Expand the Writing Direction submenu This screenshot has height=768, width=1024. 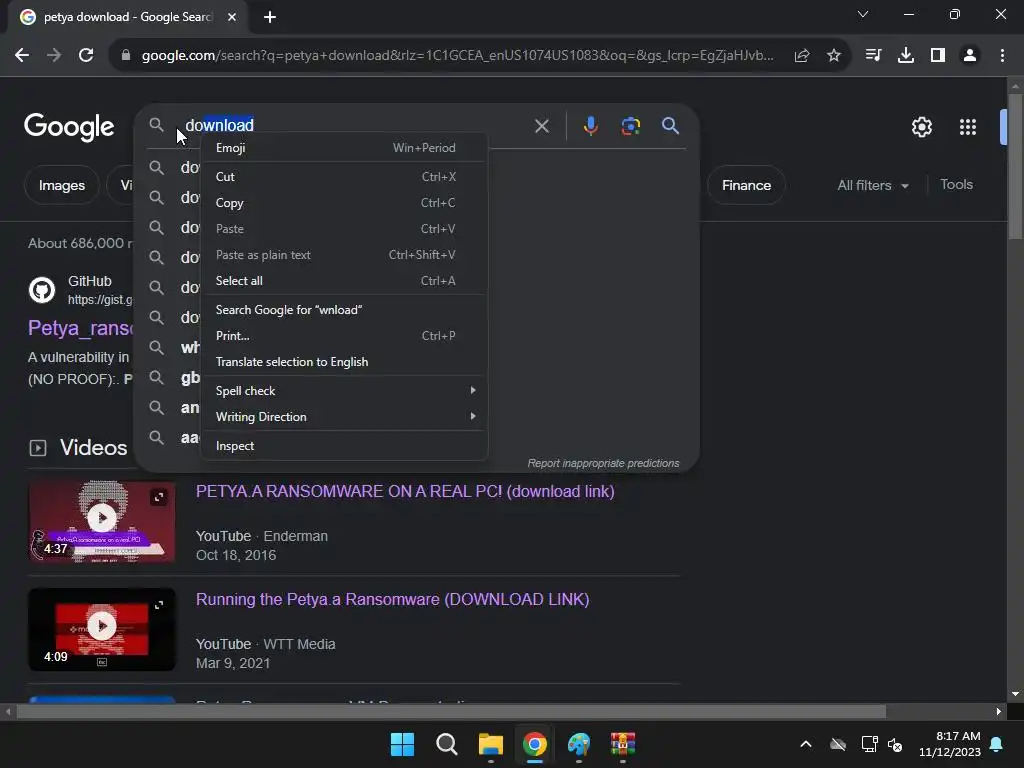coord(344,417)
